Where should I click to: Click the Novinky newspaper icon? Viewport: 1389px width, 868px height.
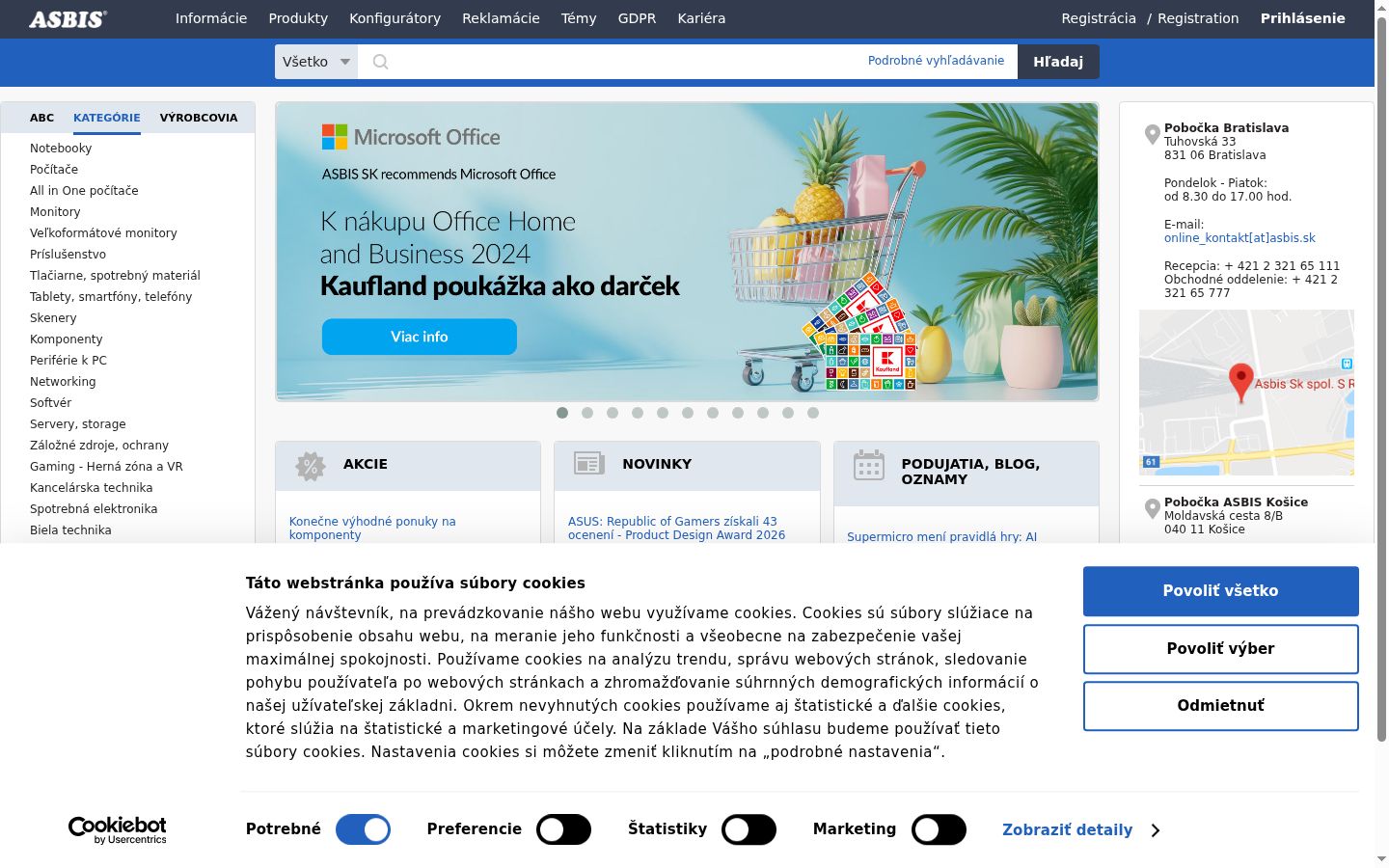588,464
